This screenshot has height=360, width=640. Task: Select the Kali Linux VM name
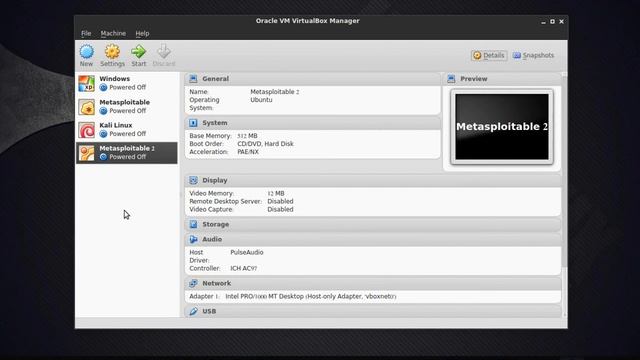coord(116,125)
